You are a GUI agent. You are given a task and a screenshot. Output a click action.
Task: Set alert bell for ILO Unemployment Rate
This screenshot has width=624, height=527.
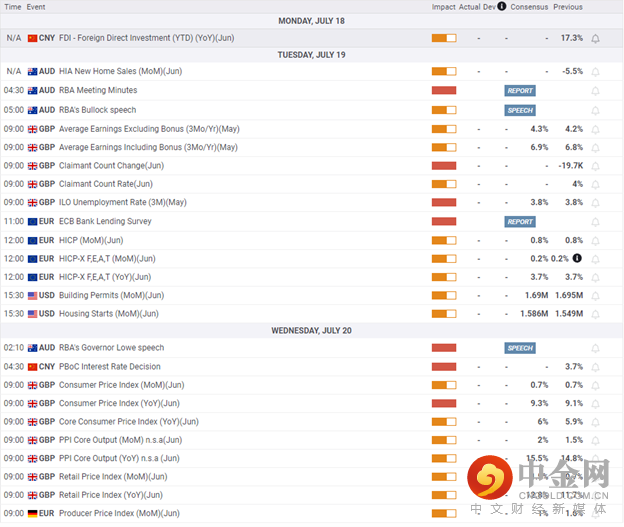point(595,203)
